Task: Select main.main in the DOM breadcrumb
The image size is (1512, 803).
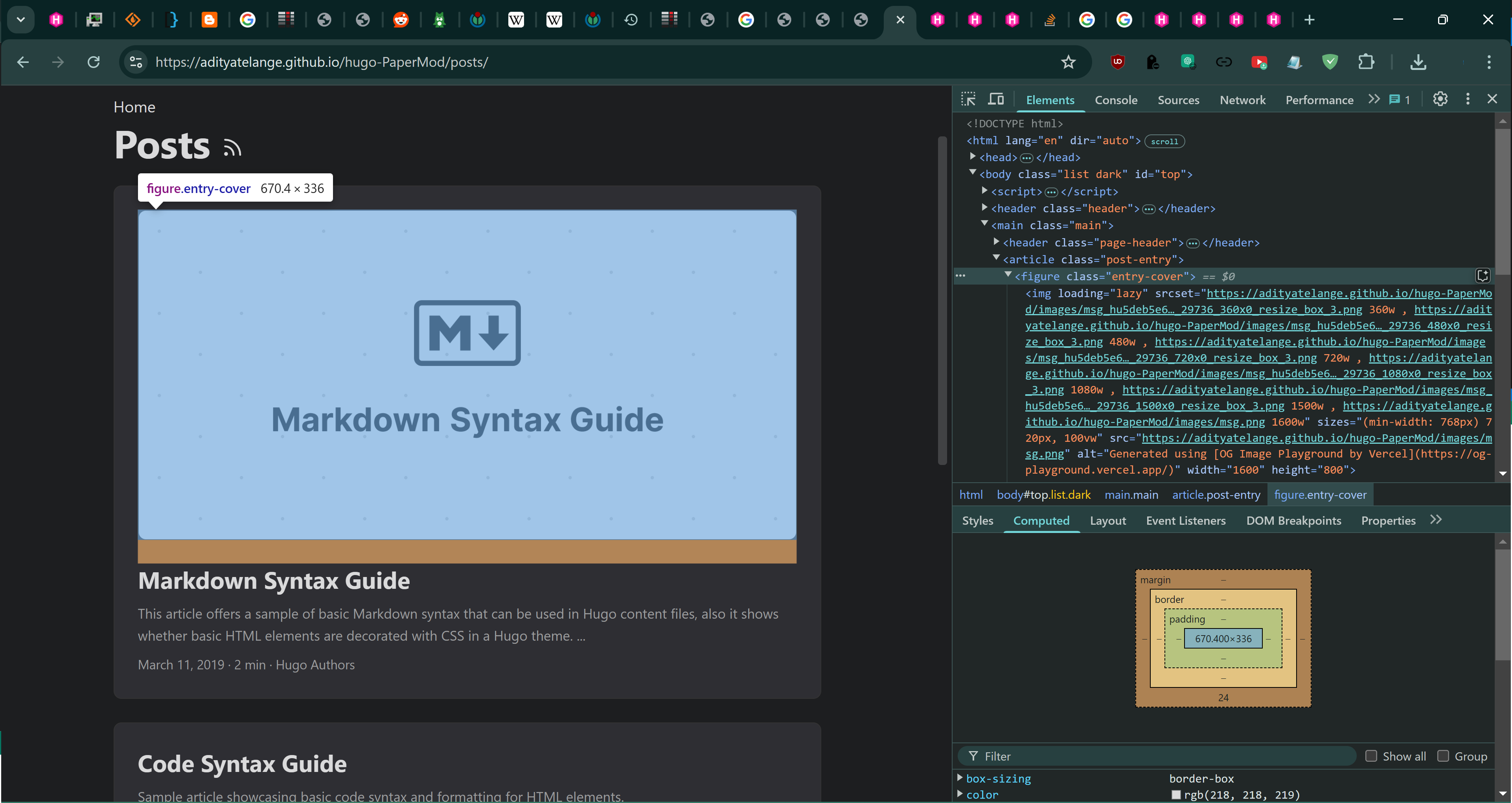Action: pos(1131,495)
